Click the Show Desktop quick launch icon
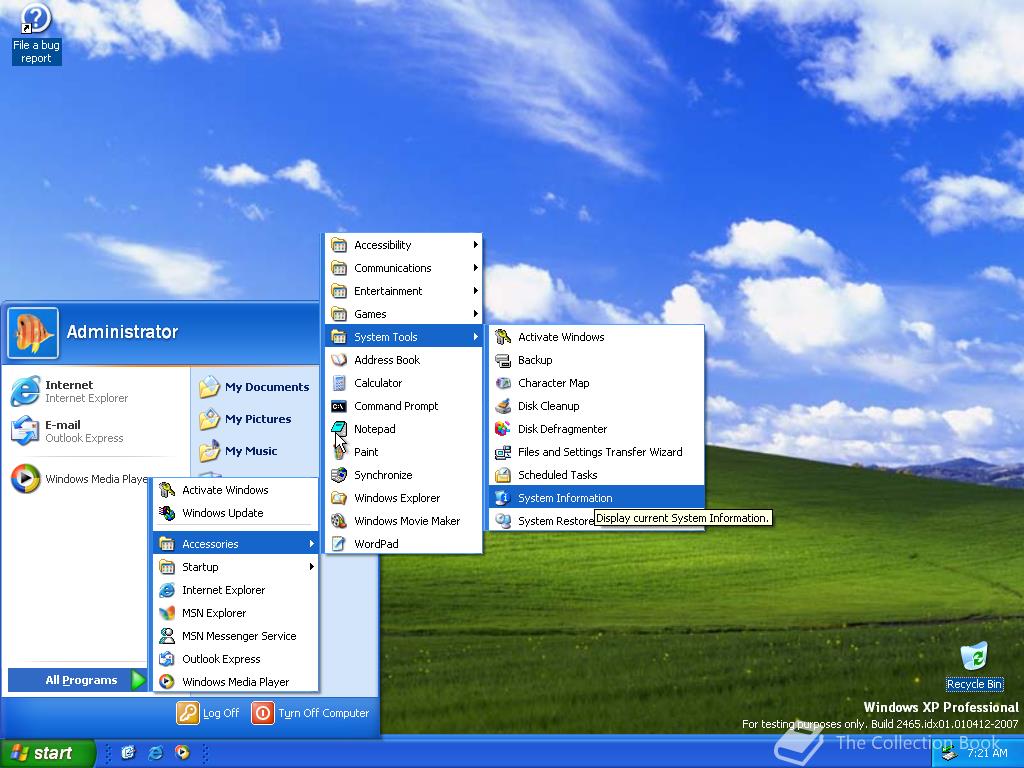This screenshot has width=1024, height=768. (x=128, y=753)
